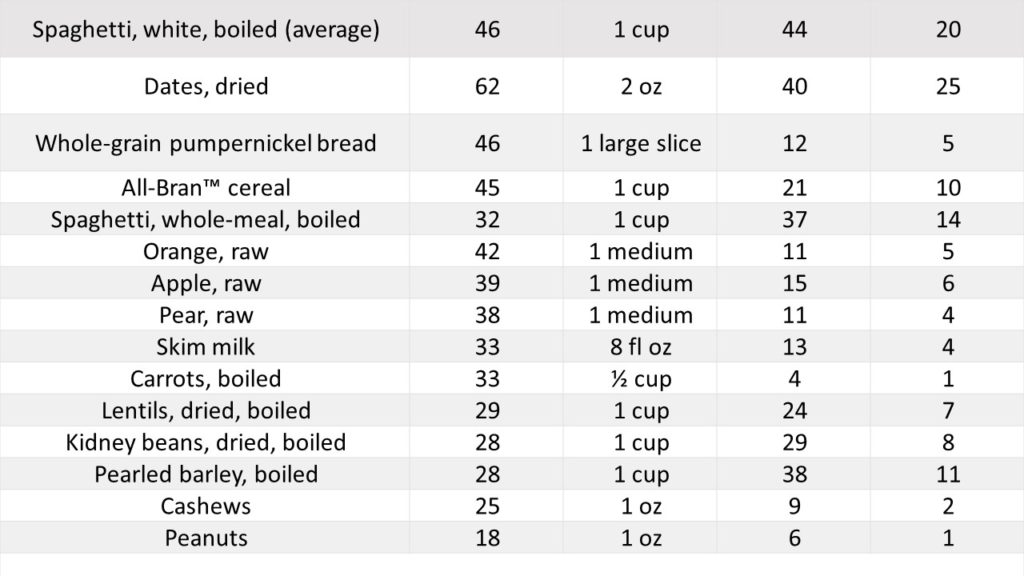Click the 'Peanuts' row label
1024x576 pixels.
point(206,538)
